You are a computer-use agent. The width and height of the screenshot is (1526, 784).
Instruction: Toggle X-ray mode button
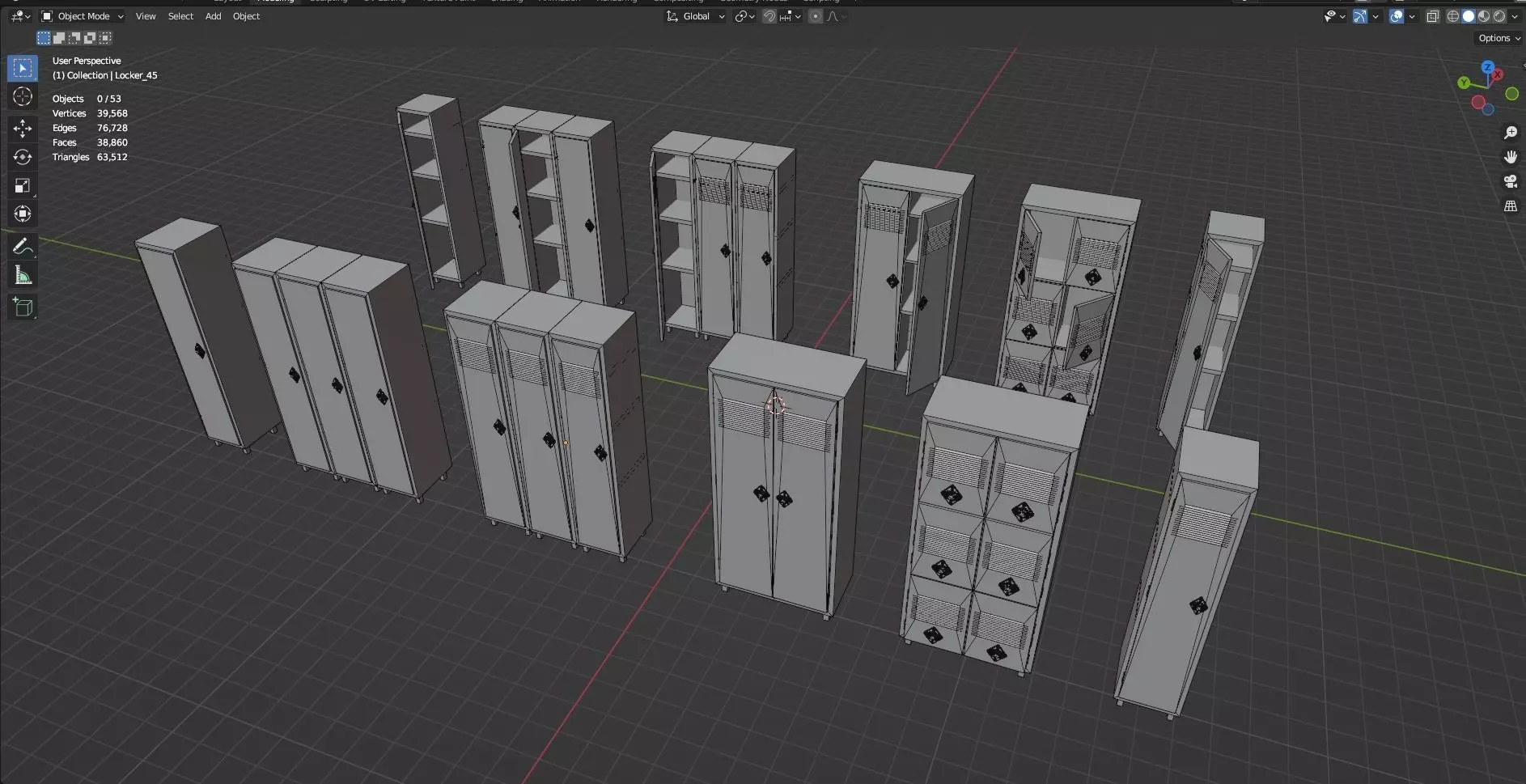tap(1432, 16)
